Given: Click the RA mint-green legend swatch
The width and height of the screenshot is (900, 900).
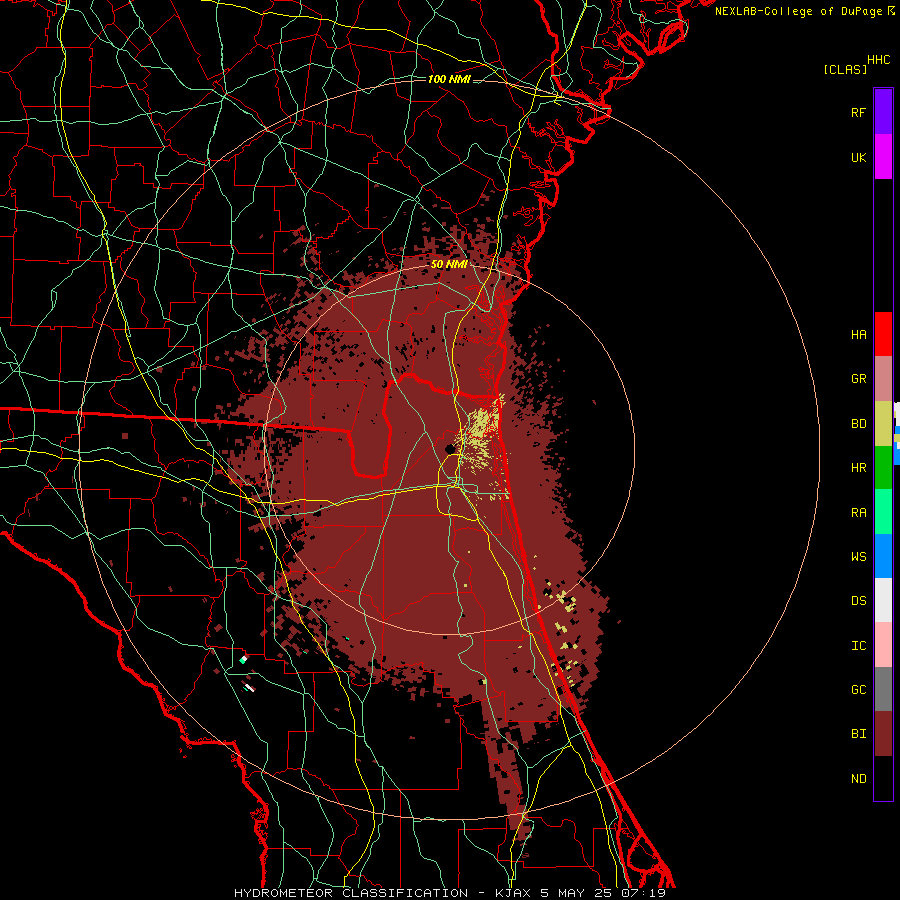Looking at the screenshot, I should click(x=883, y=512).
